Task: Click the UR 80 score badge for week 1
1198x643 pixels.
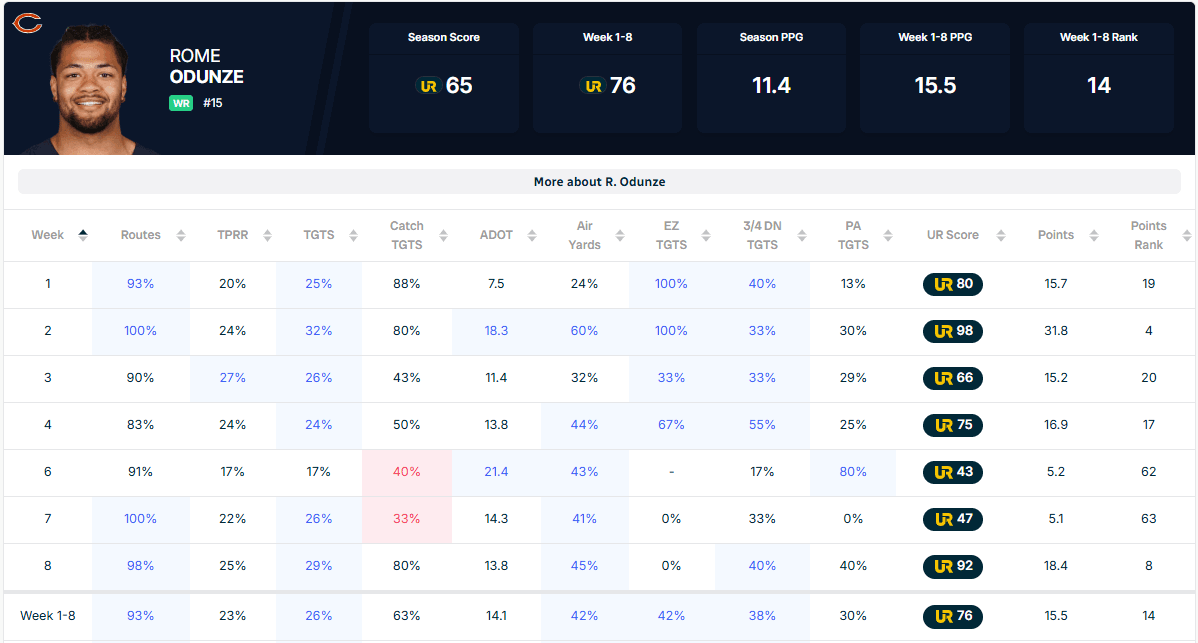Action: coord(953,284)
